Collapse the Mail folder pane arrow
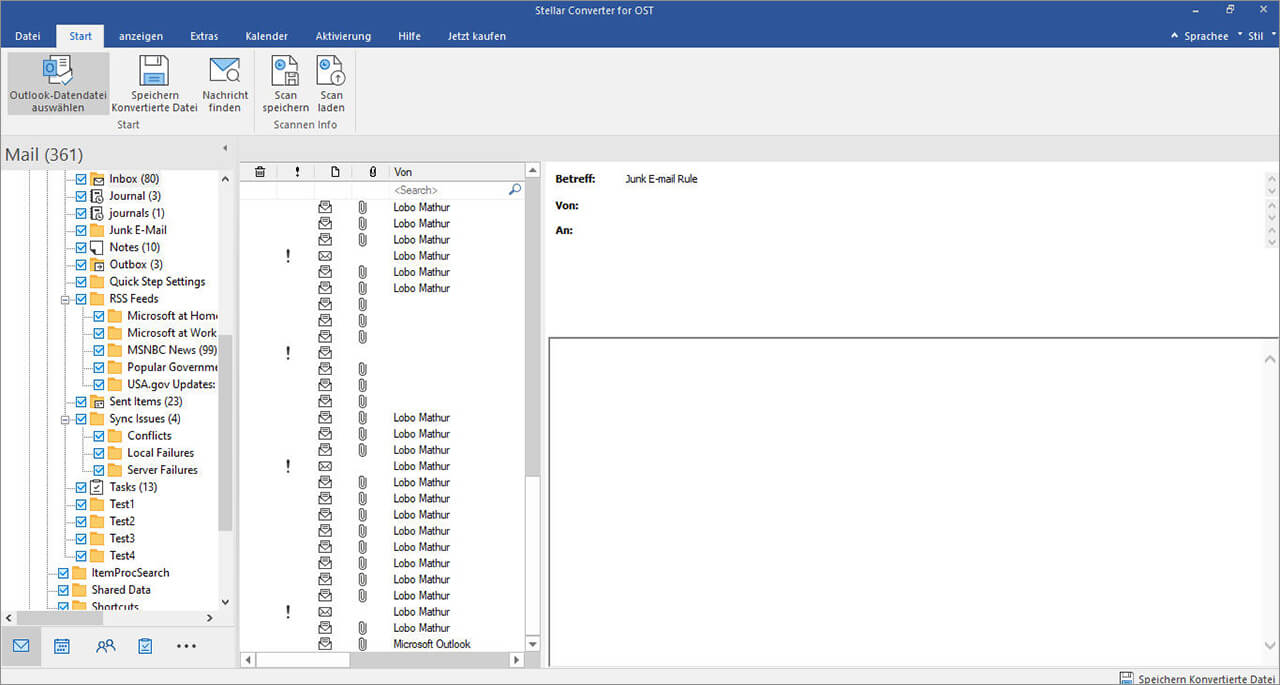The height and width of the screenshot is (685, 1280). point(224,148)
